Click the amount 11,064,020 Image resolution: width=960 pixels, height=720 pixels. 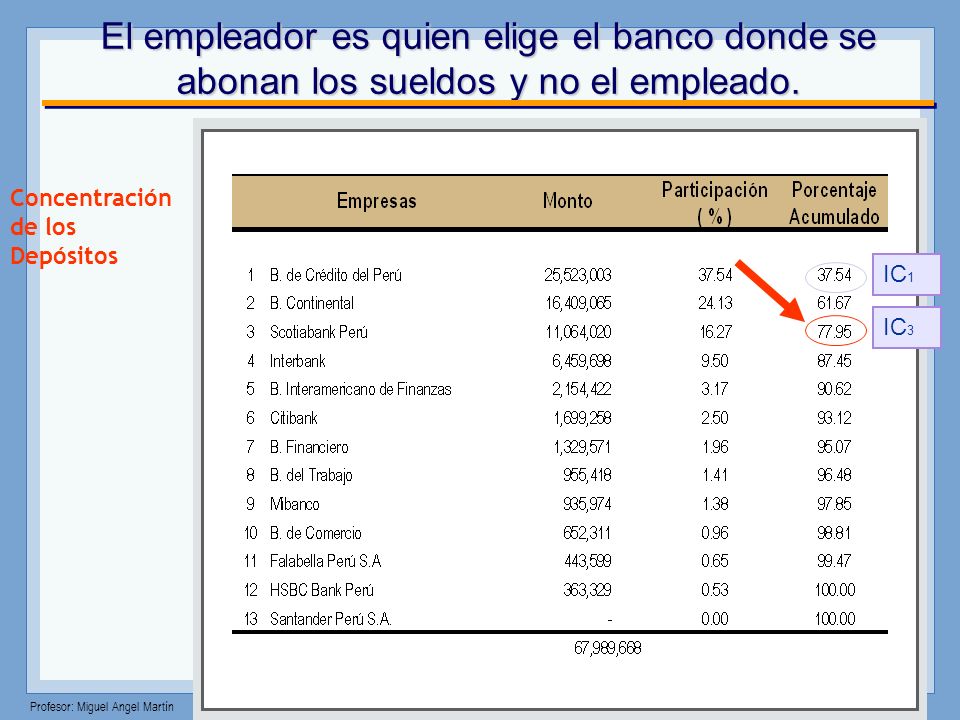click(x=578, y=332)
